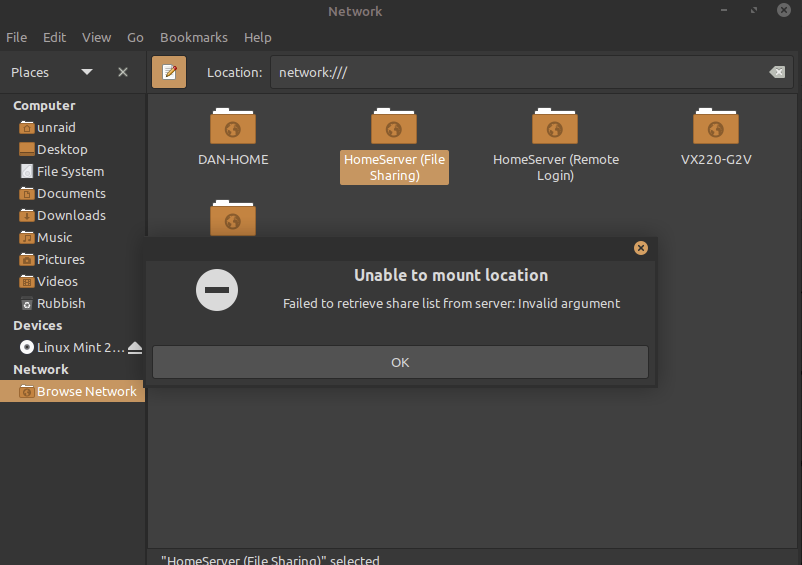This screenshot has height=565, width=802.
Task: Dismiss the error dialog with its close icon
Action: point(640,248)
